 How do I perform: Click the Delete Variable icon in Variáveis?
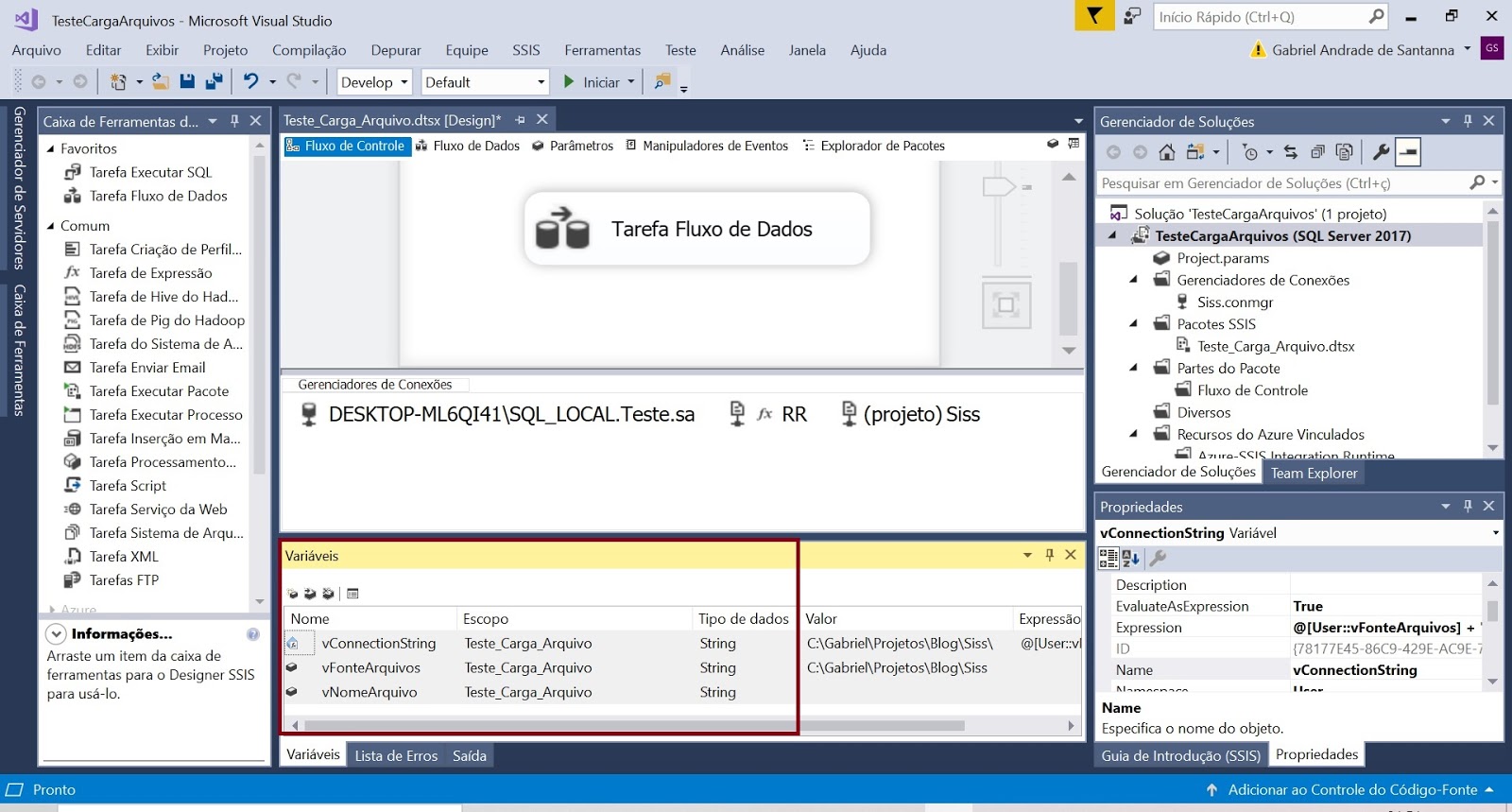pyautogui.click(x=328, y=594)
